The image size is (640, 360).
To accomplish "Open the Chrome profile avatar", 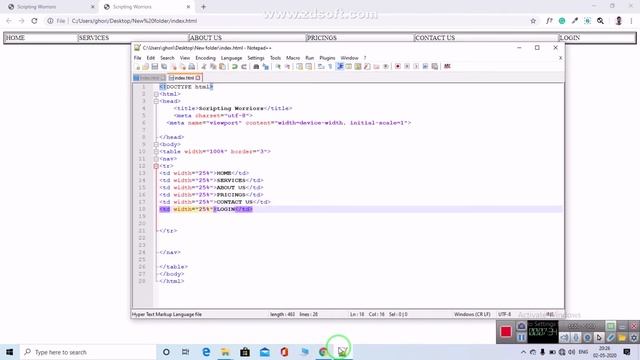I will click(619, 21).
